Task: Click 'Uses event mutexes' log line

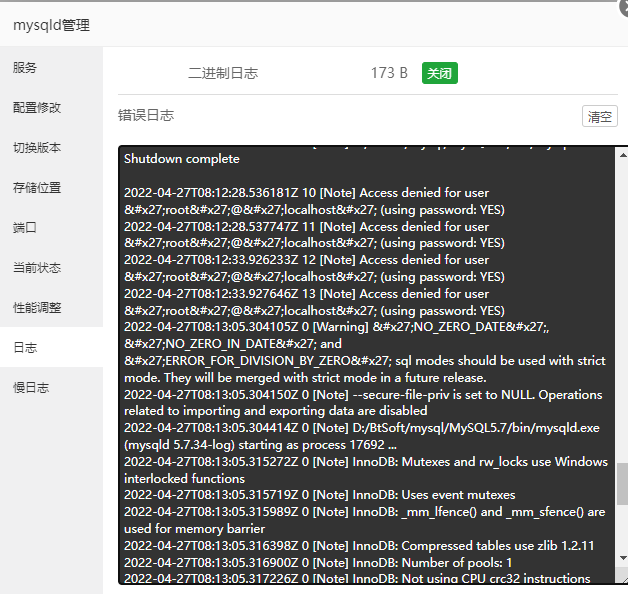Action: point(320,495)
